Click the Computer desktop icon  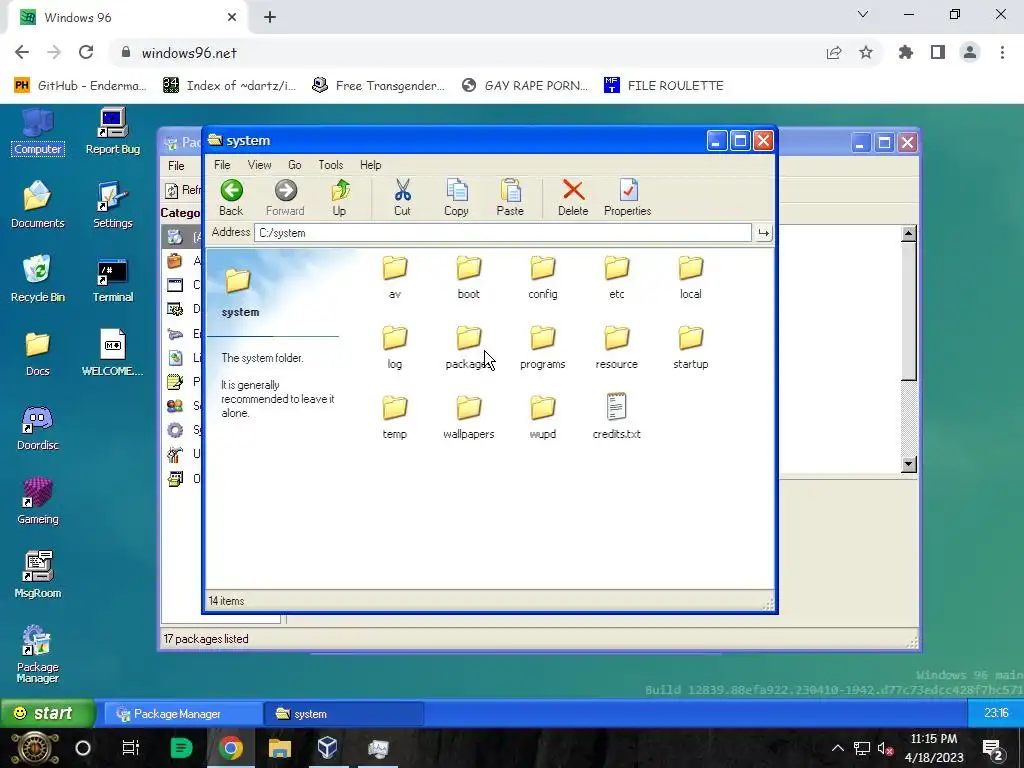38,133
